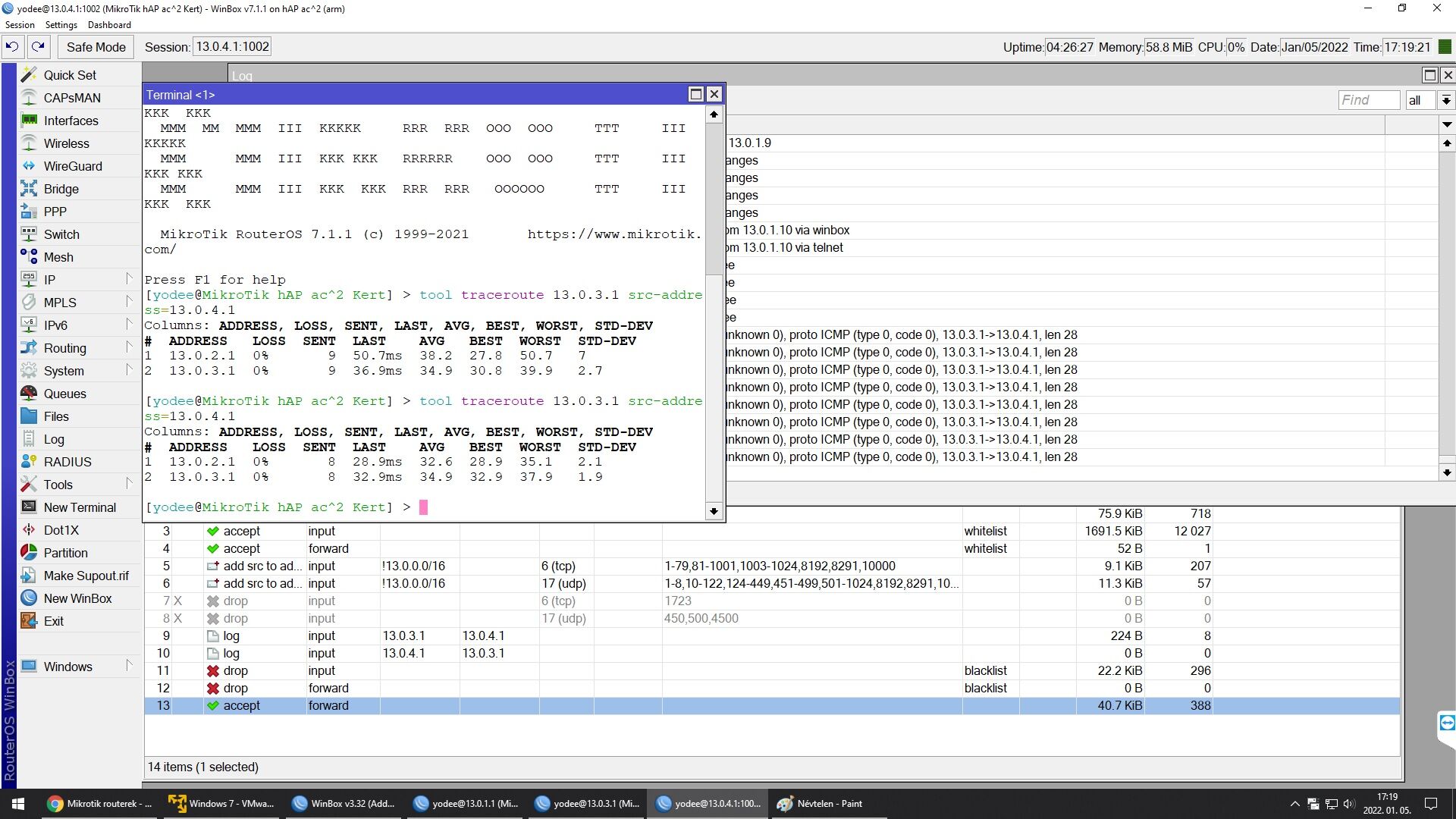Show hidden system tray icons
The width and height of the screenshot is (1456, 819).
[1294, 804]
